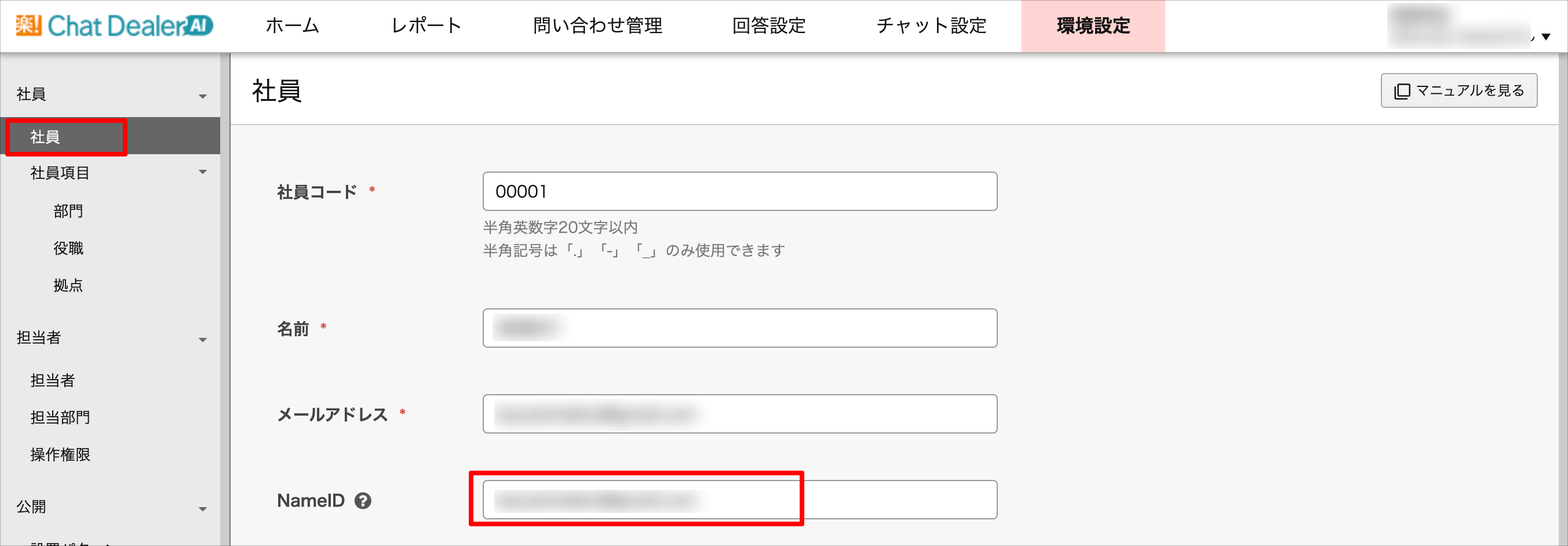Open the NameID help question-mark icon
This screenshot has height=546, width=1568.
363,500
